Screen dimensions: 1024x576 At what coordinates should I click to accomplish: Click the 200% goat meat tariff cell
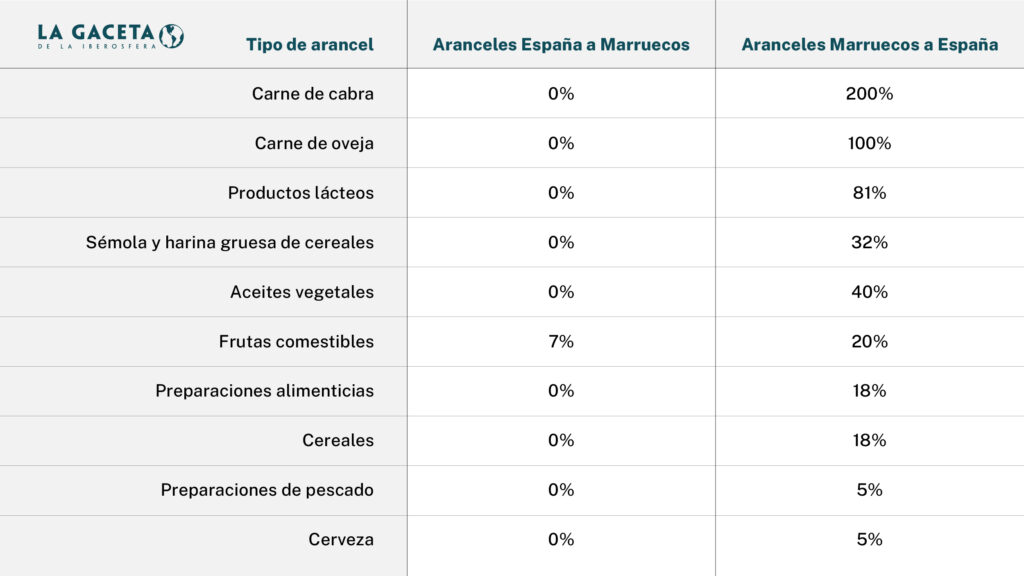click(x=869, y=93)
